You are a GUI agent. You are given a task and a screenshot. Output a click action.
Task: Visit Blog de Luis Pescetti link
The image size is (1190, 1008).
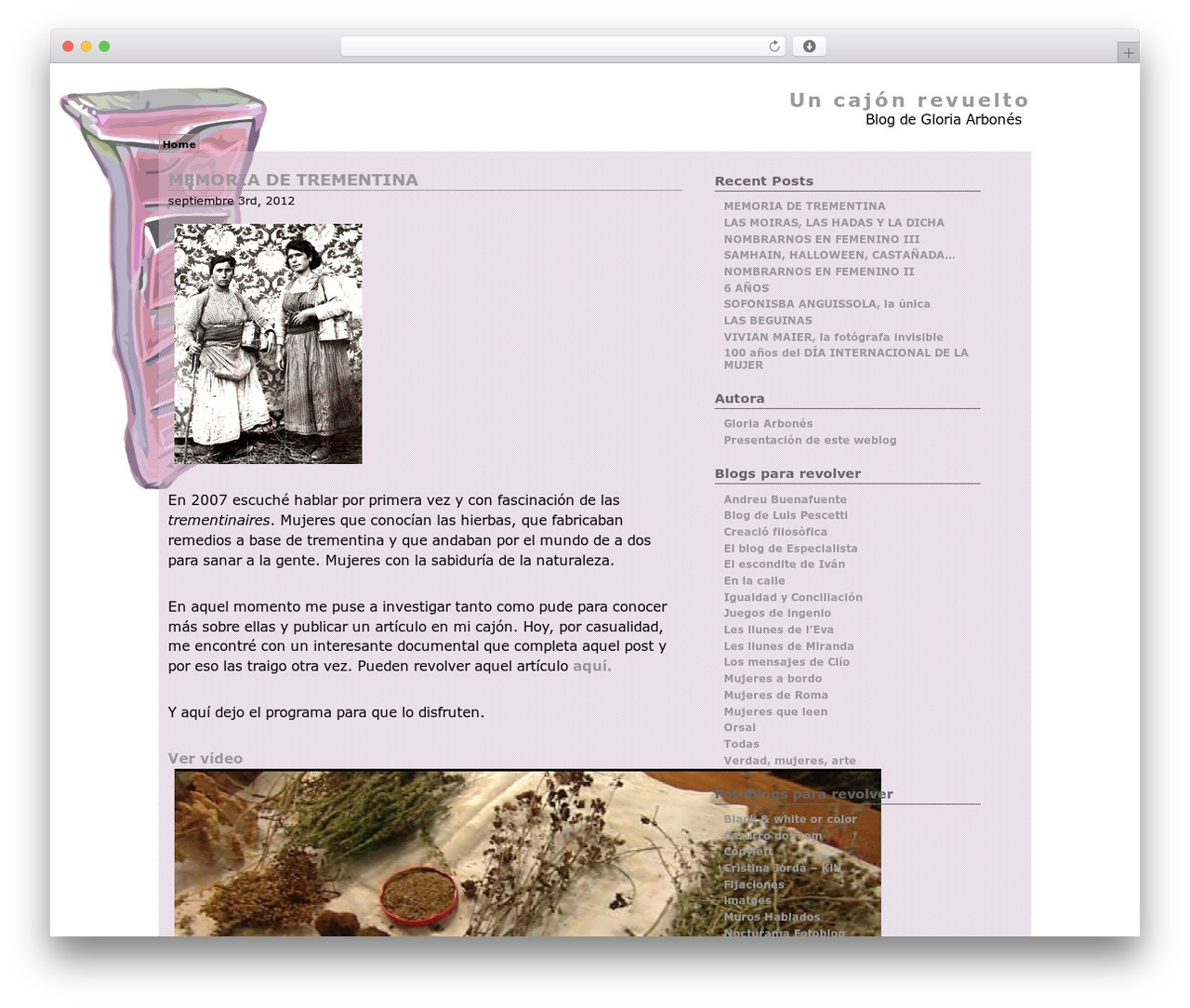click(786, 515)
